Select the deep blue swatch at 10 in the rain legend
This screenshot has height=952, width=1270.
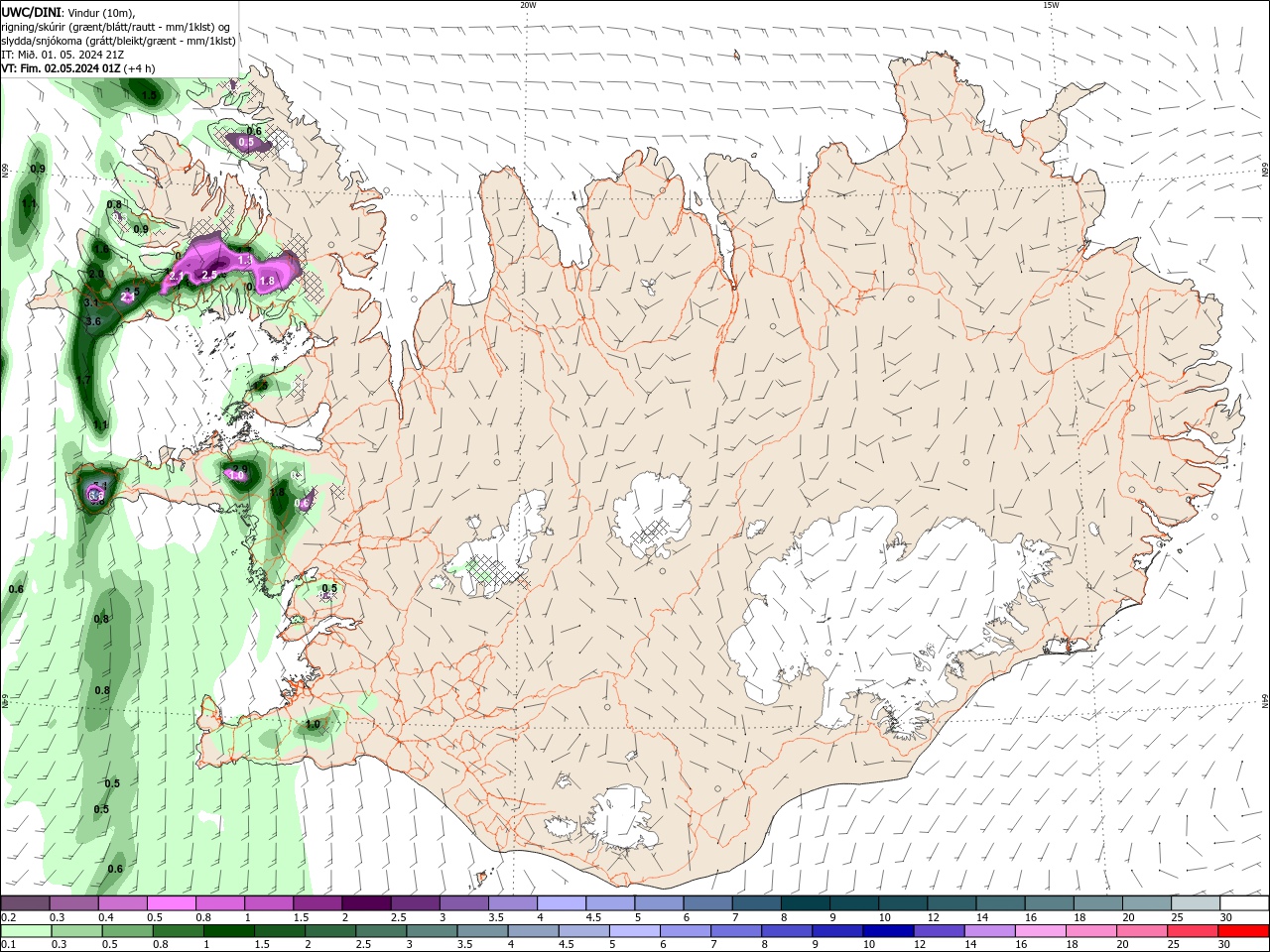point(886,931)
